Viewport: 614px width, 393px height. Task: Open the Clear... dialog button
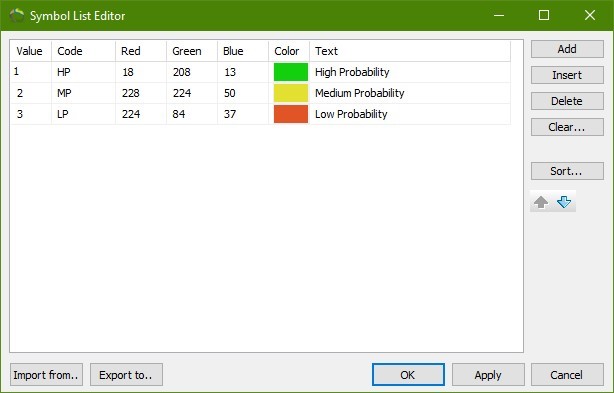click(x=567, y=127)
